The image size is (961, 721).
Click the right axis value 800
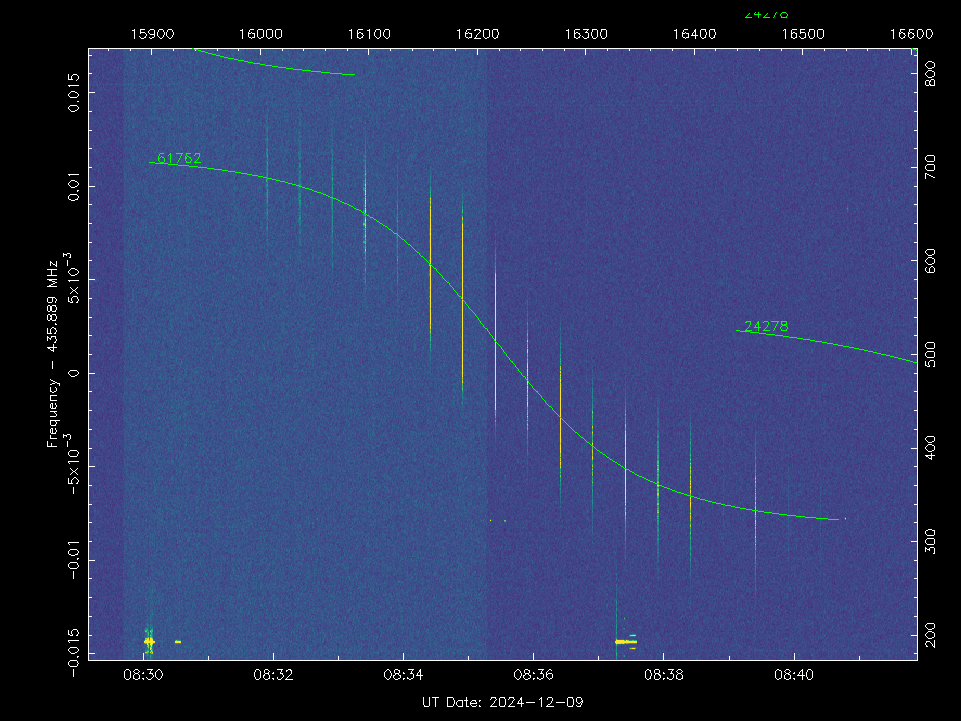(x=929, y=74)
